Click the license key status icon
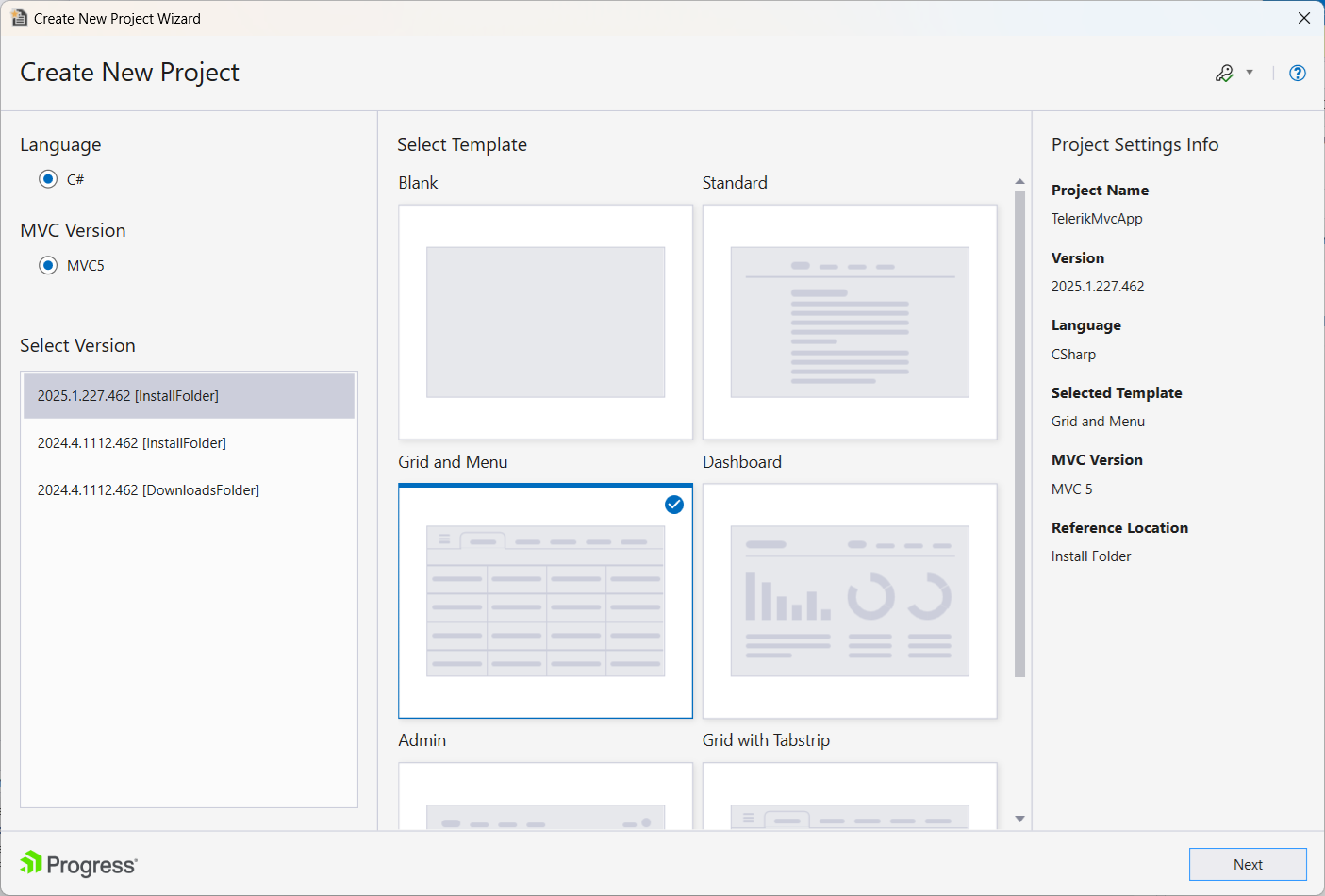 [x=1225, y=73]
